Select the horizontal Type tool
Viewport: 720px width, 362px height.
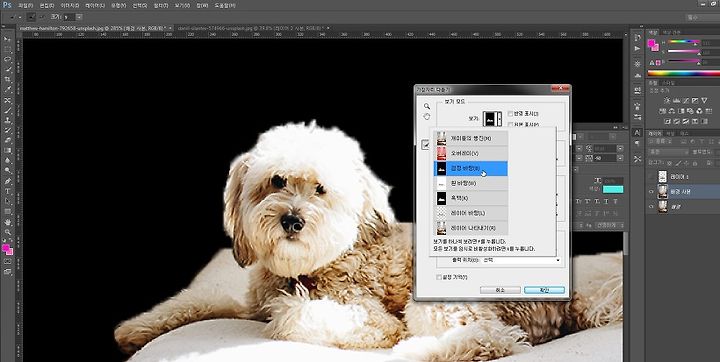pyautogui.click(x=7, y=191)
